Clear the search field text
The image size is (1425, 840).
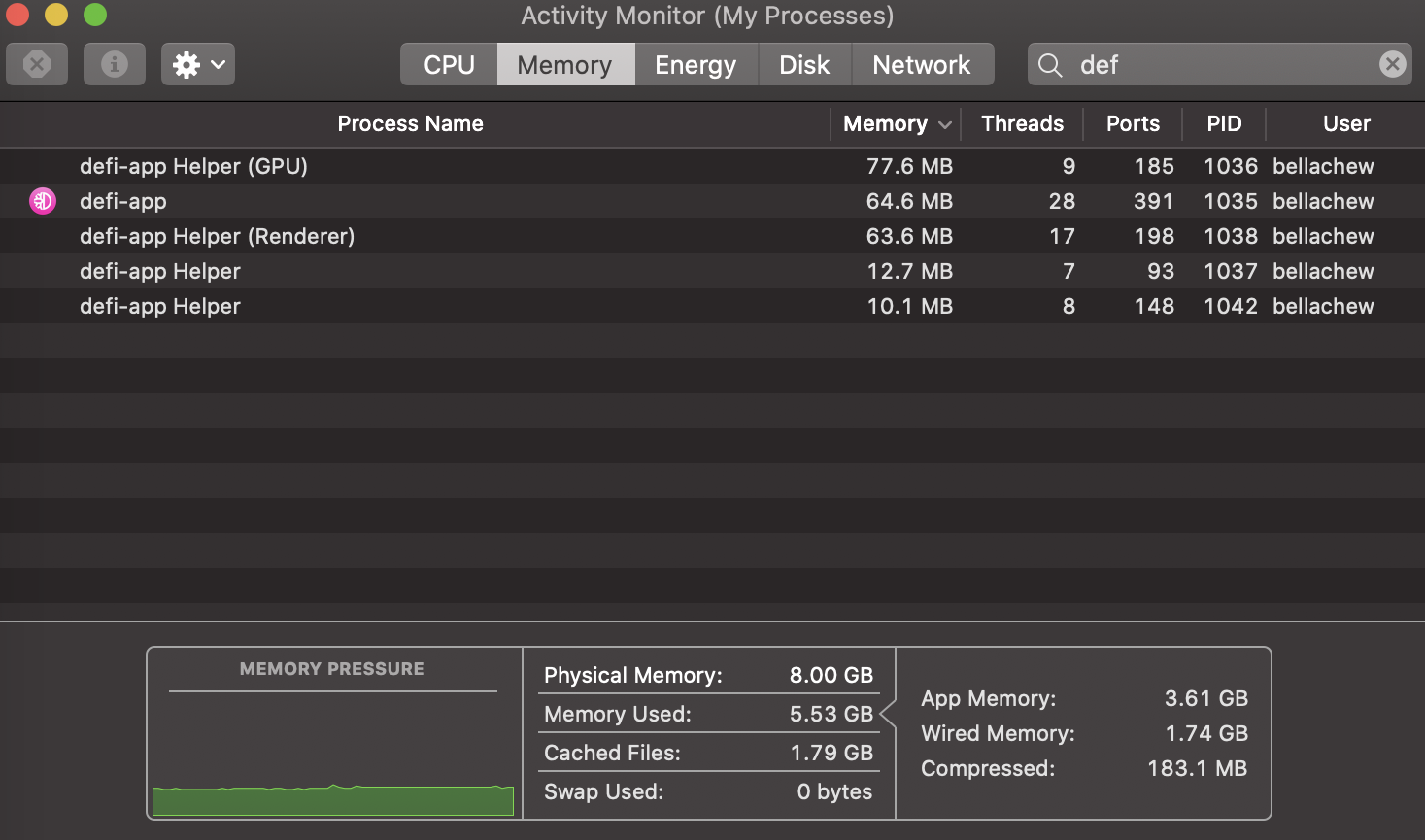pyautogui.click(x=1392, y=64)
